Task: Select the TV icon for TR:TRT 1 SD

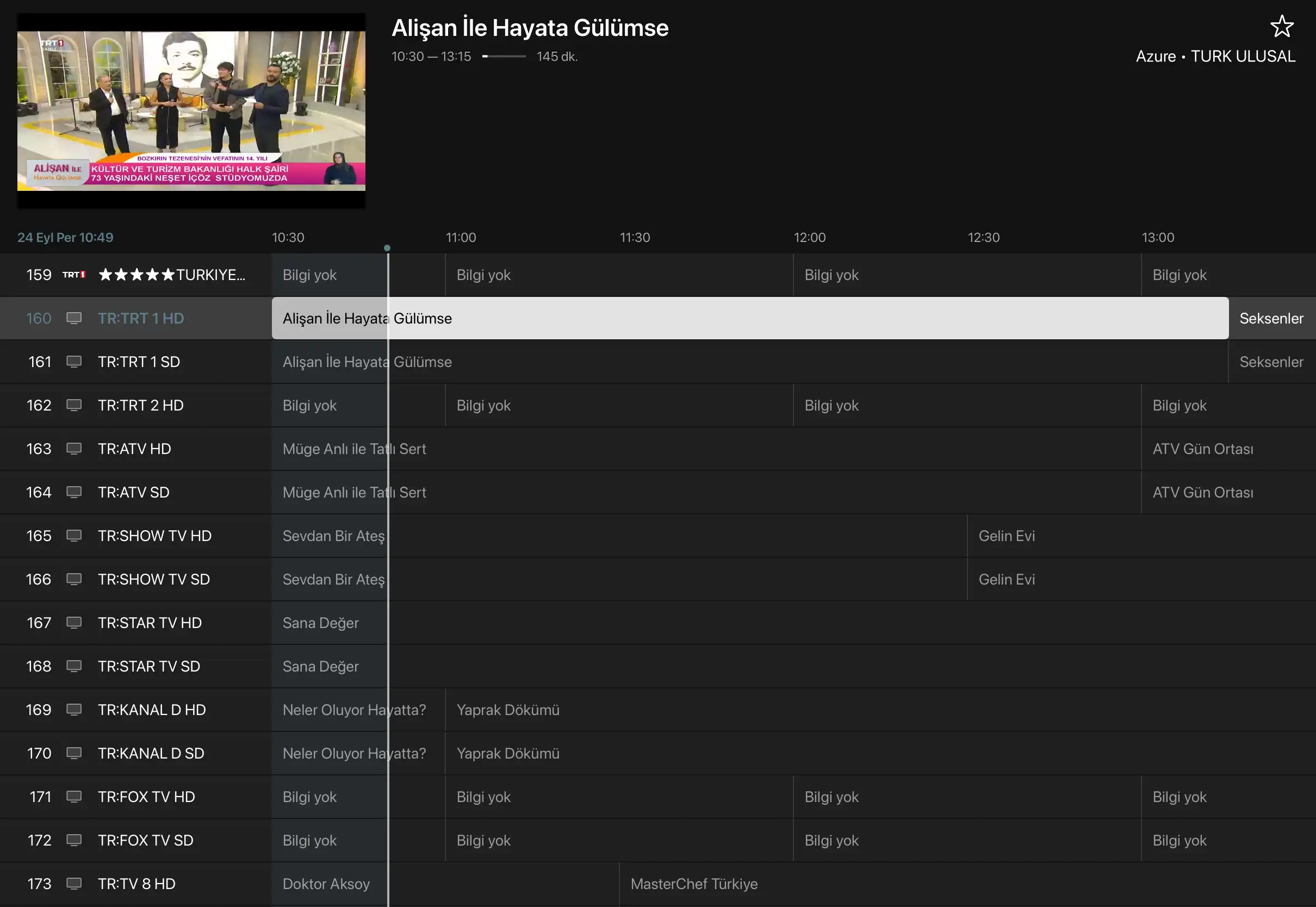Action: 74,362
